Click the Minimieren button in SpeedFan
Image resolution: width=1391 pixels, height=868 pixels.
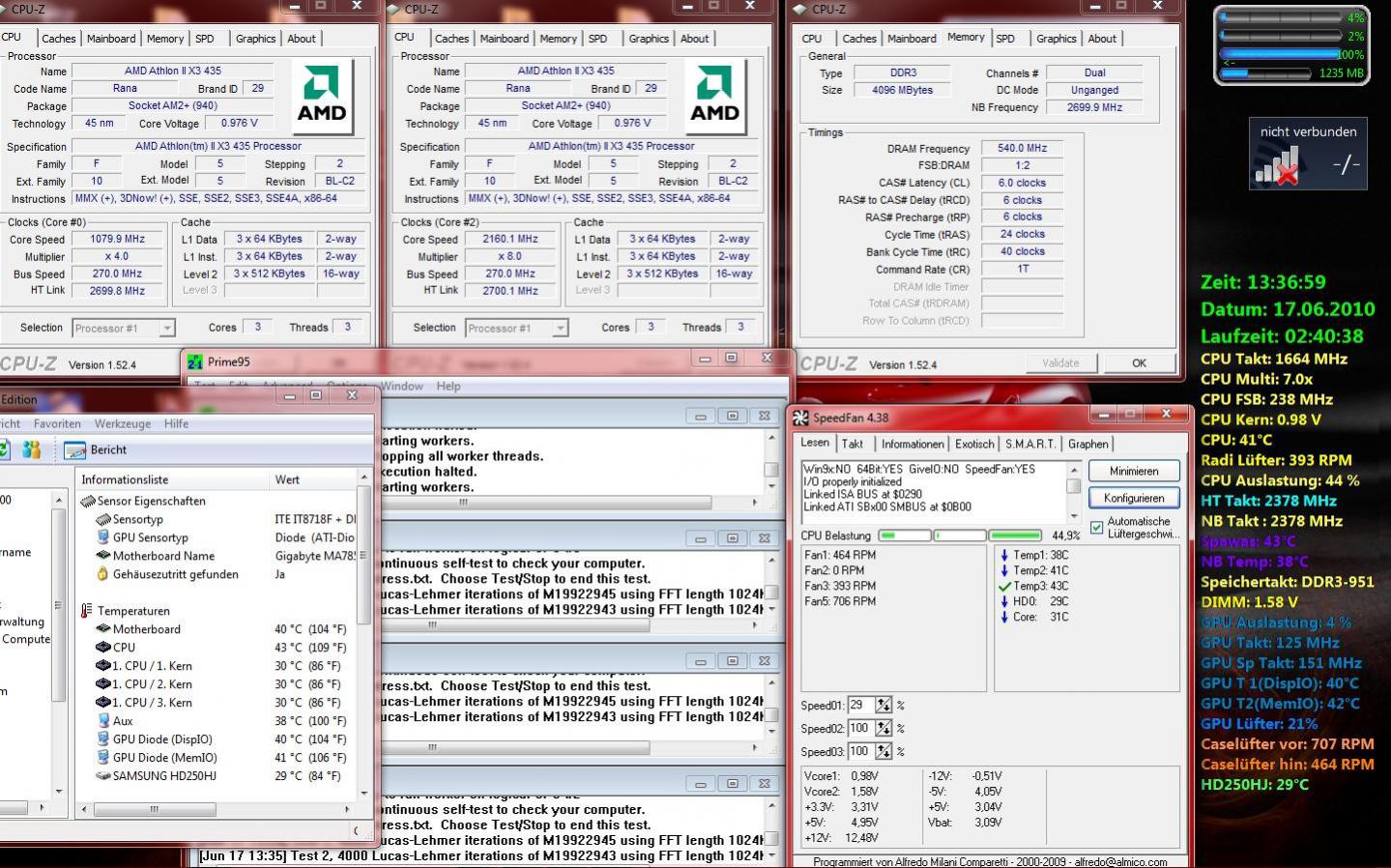point(1134,471)
